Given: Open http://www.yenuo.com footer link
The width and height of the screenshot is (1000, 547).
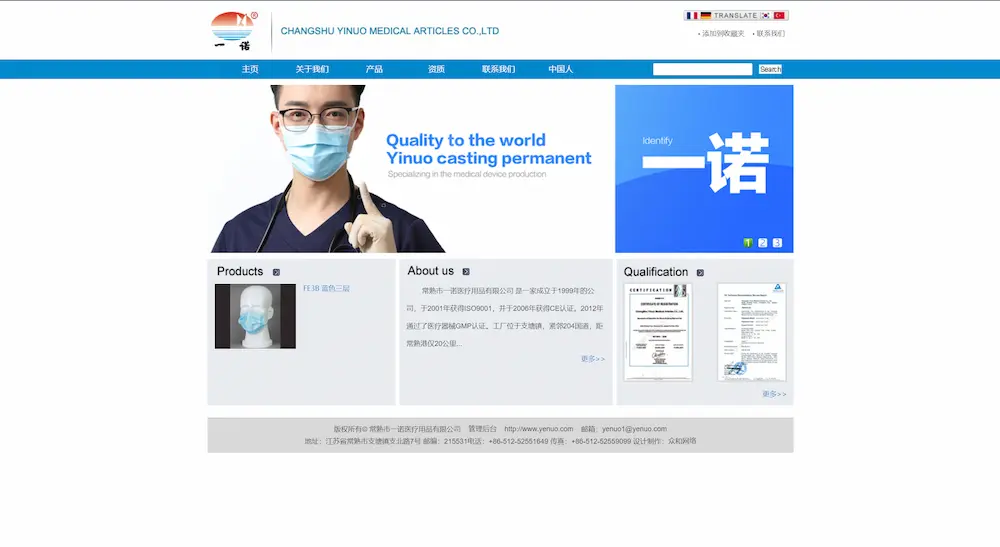Looking at the screenshot, I should 539,429.
